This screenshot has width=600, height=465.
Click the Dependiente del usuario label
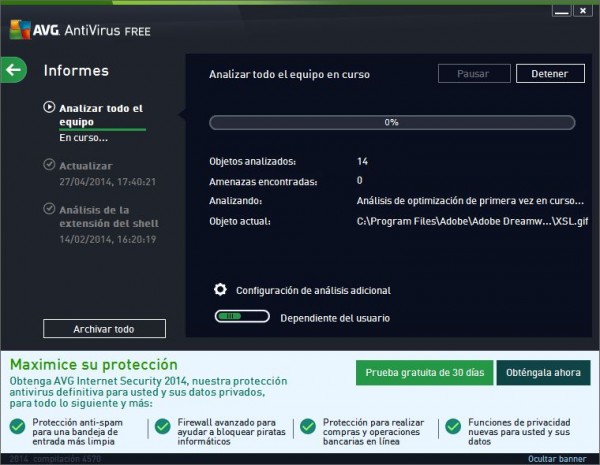[335, 318]
